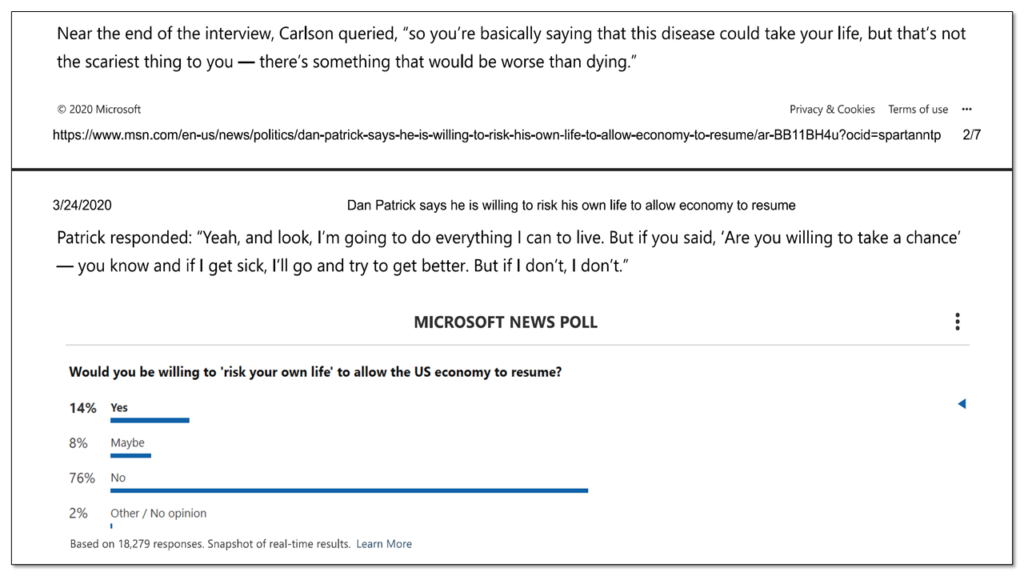
Task: Open the footer ellipsis more options
Action: tap(967, 109)
